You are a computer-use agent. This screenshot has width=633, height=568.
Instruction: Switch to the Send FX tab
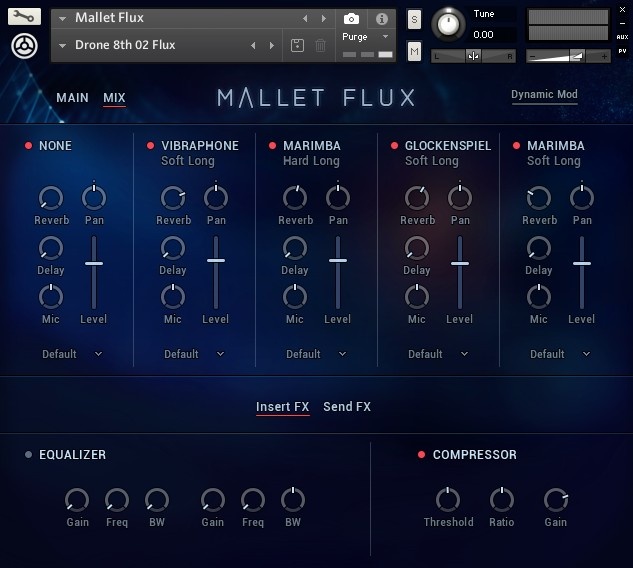pyautogui.click(x=347, y=407)
